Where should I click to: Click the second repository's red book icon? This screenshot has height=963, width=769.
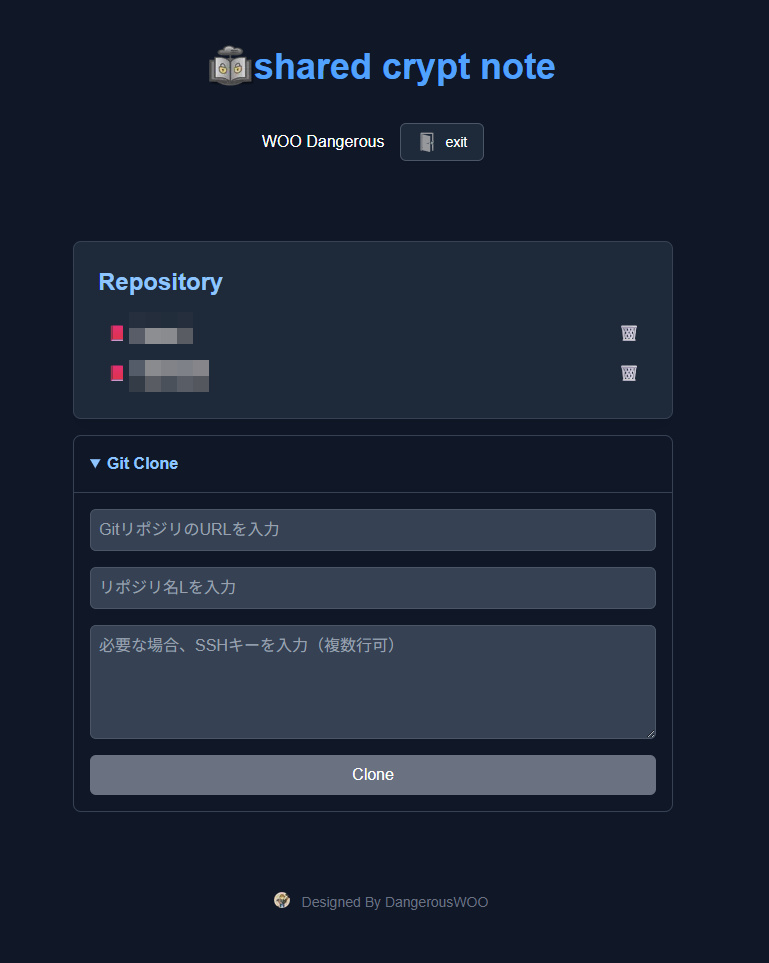[x=117, y=373]
